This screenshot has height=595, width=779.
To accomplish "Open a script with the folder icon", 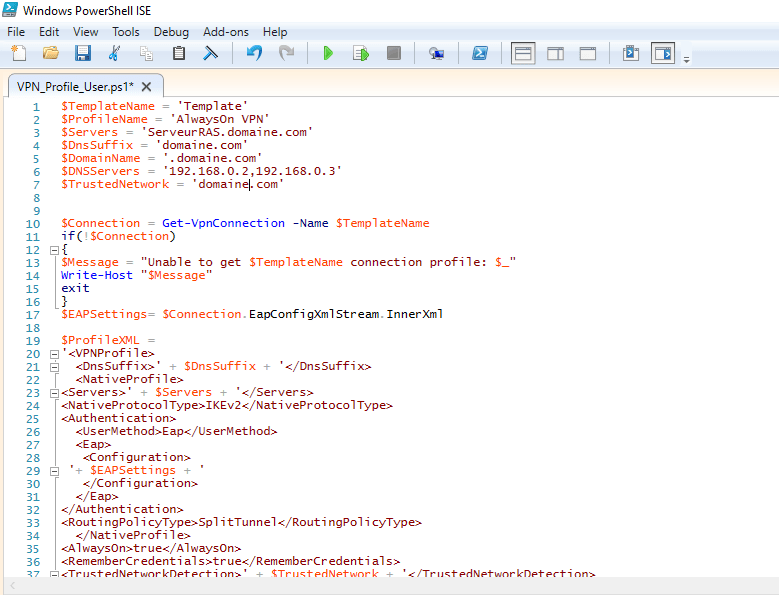I will coord(51,53).
